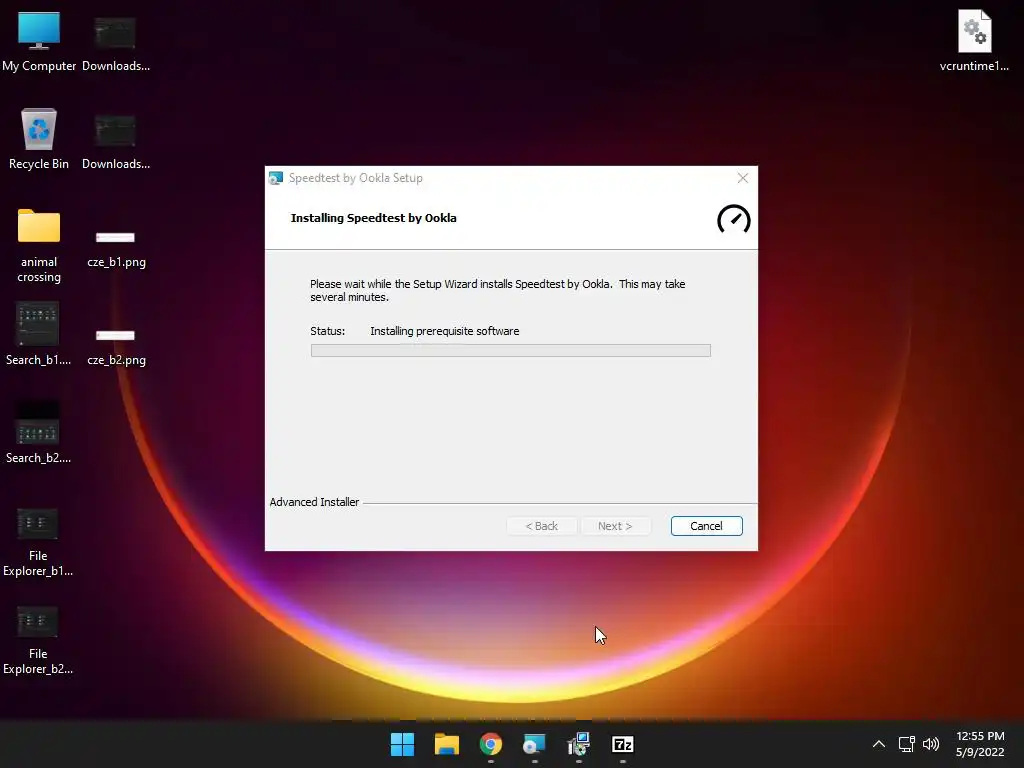Open Google Chrome from the taskbar
The width and height of the screenshot is (1024, 768).
point(490,744)
